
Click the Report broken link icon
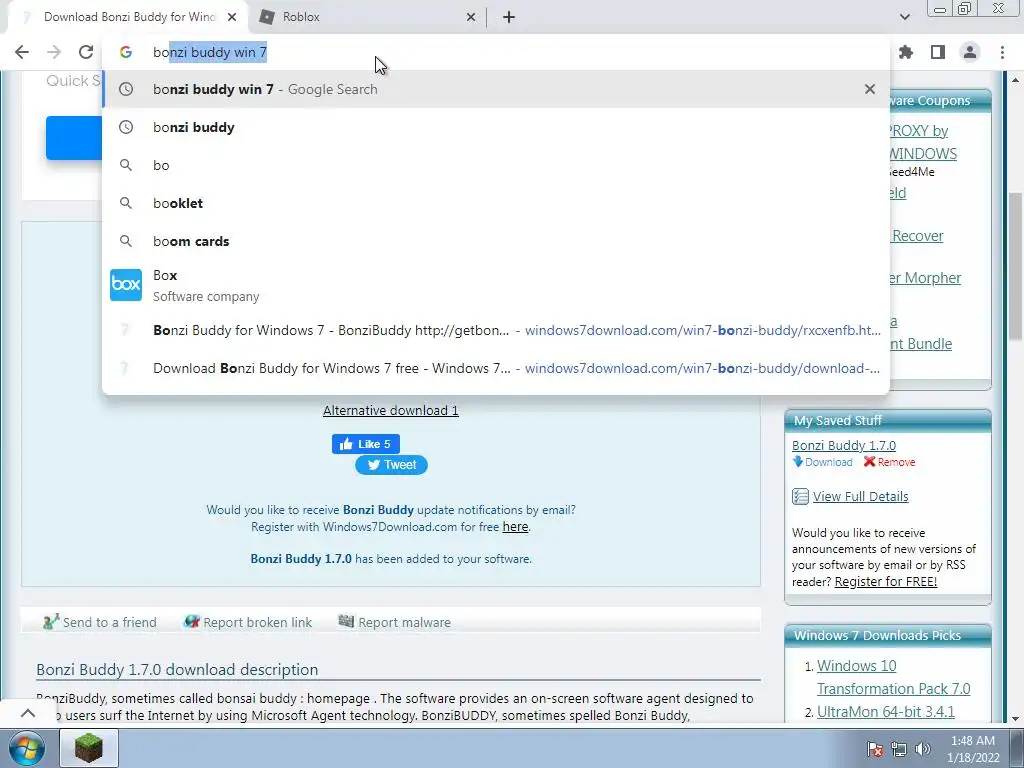(191, 621)
